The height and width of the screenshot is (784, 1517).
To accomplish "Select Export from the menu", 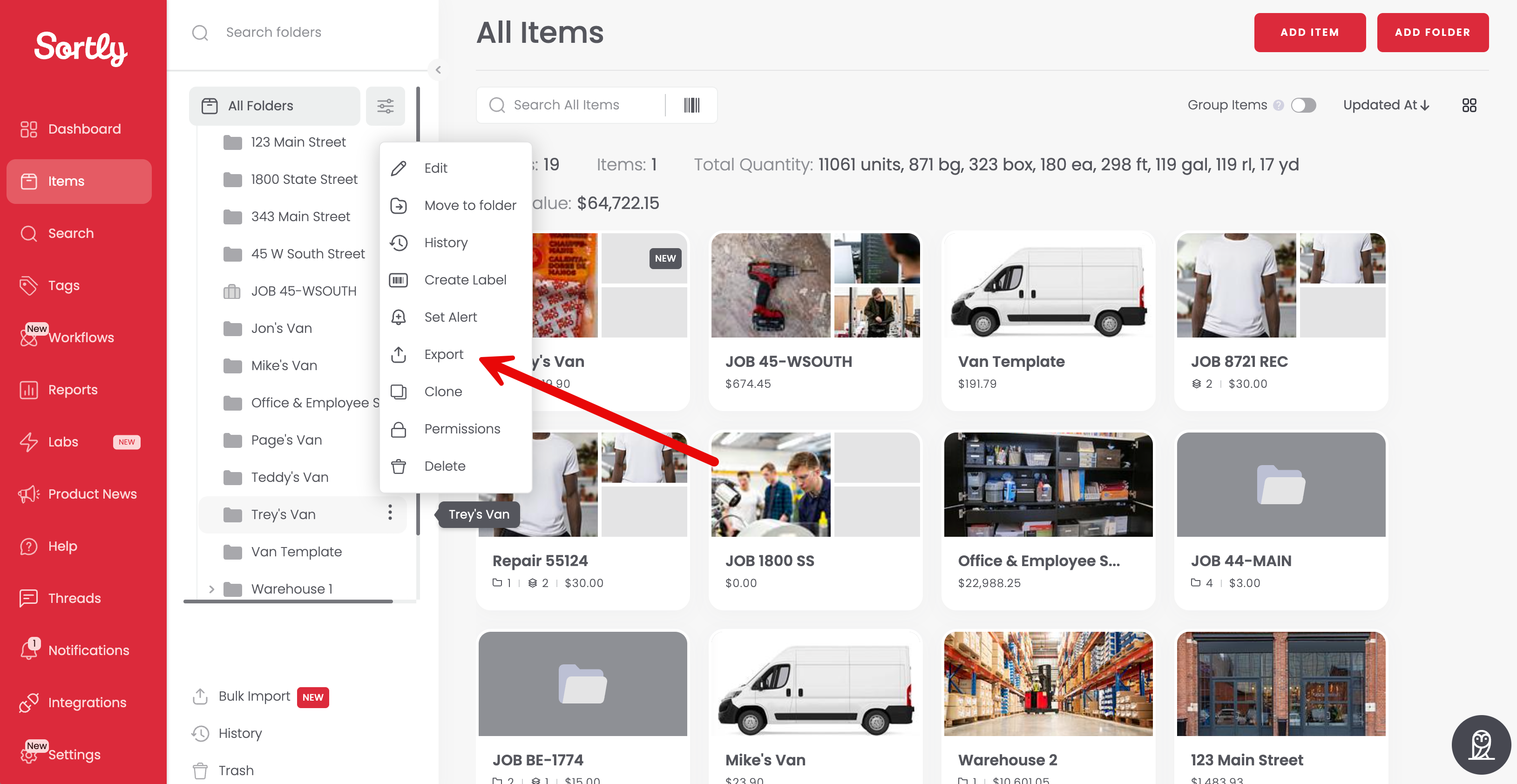I will coord(456,355).
